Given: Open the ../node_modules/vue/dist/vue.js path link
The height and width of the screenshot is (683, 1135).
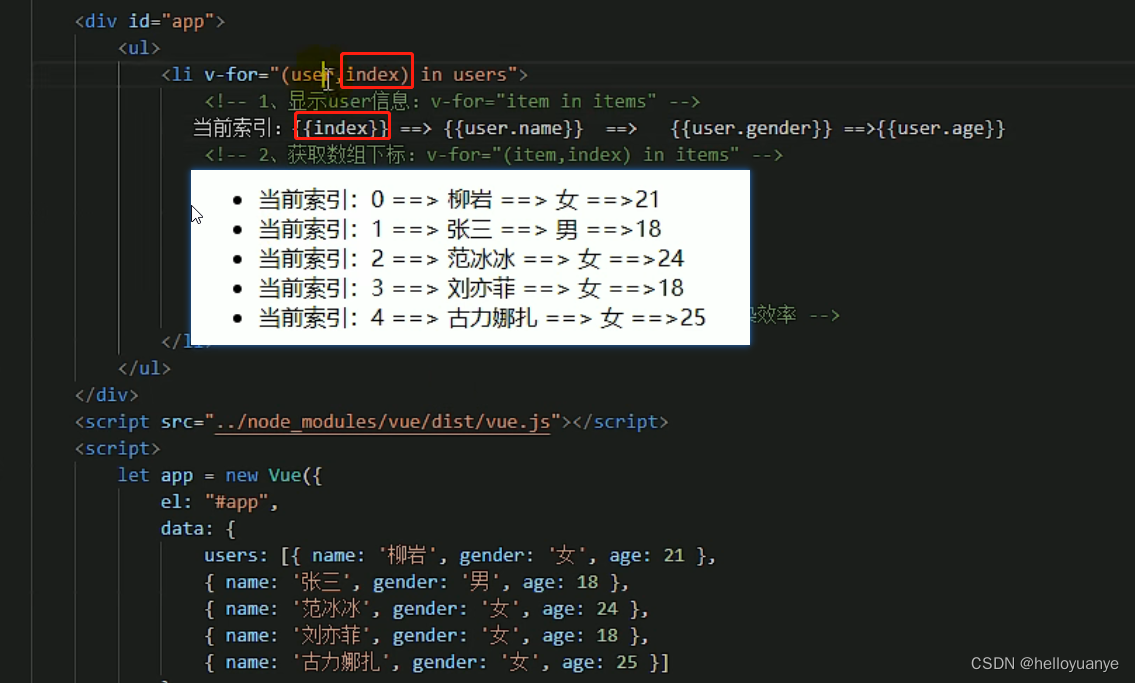Looking at the screenshot, I should (383, 422).
